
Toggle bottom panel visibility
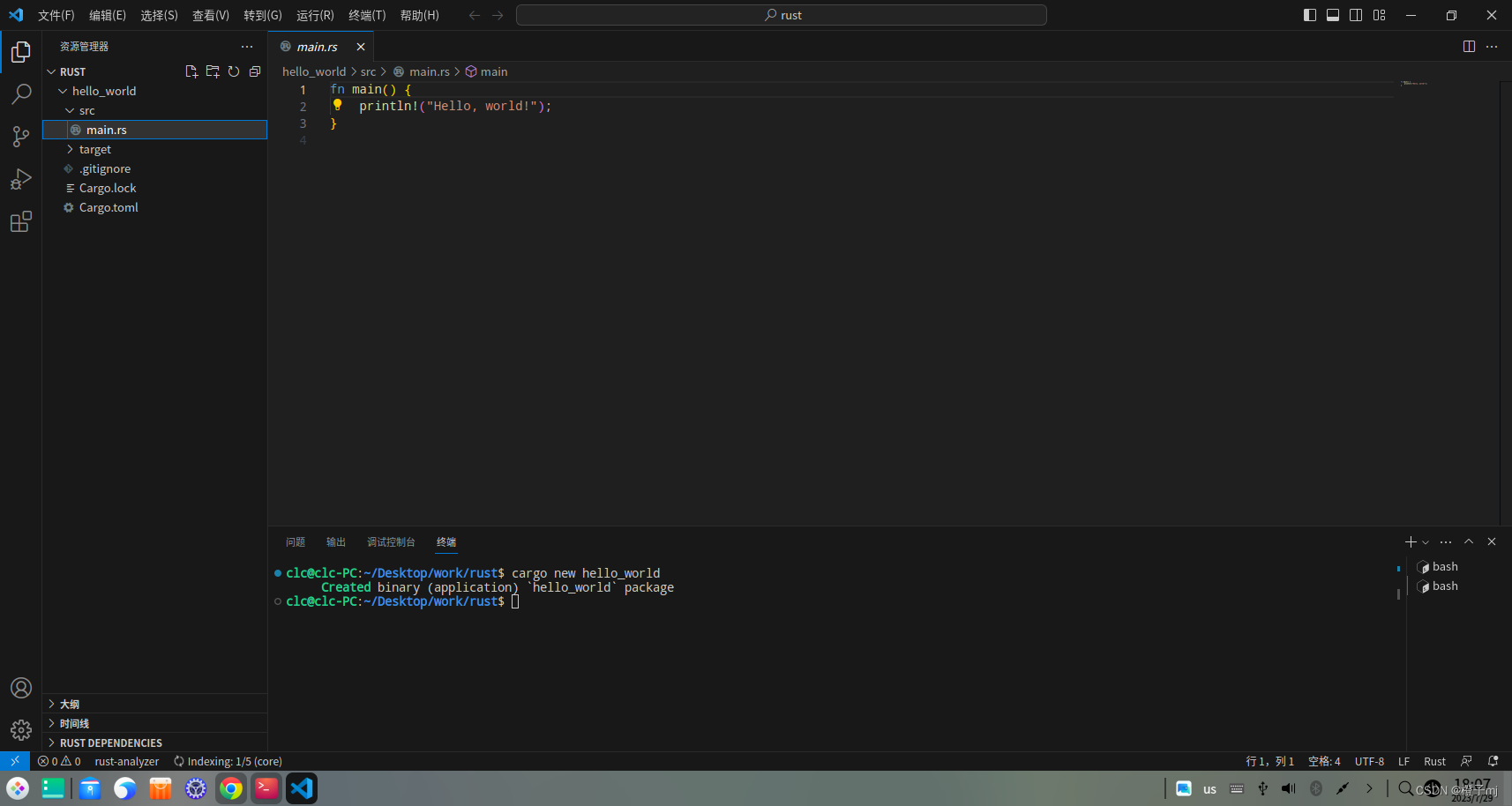(x=1333, y=15)
